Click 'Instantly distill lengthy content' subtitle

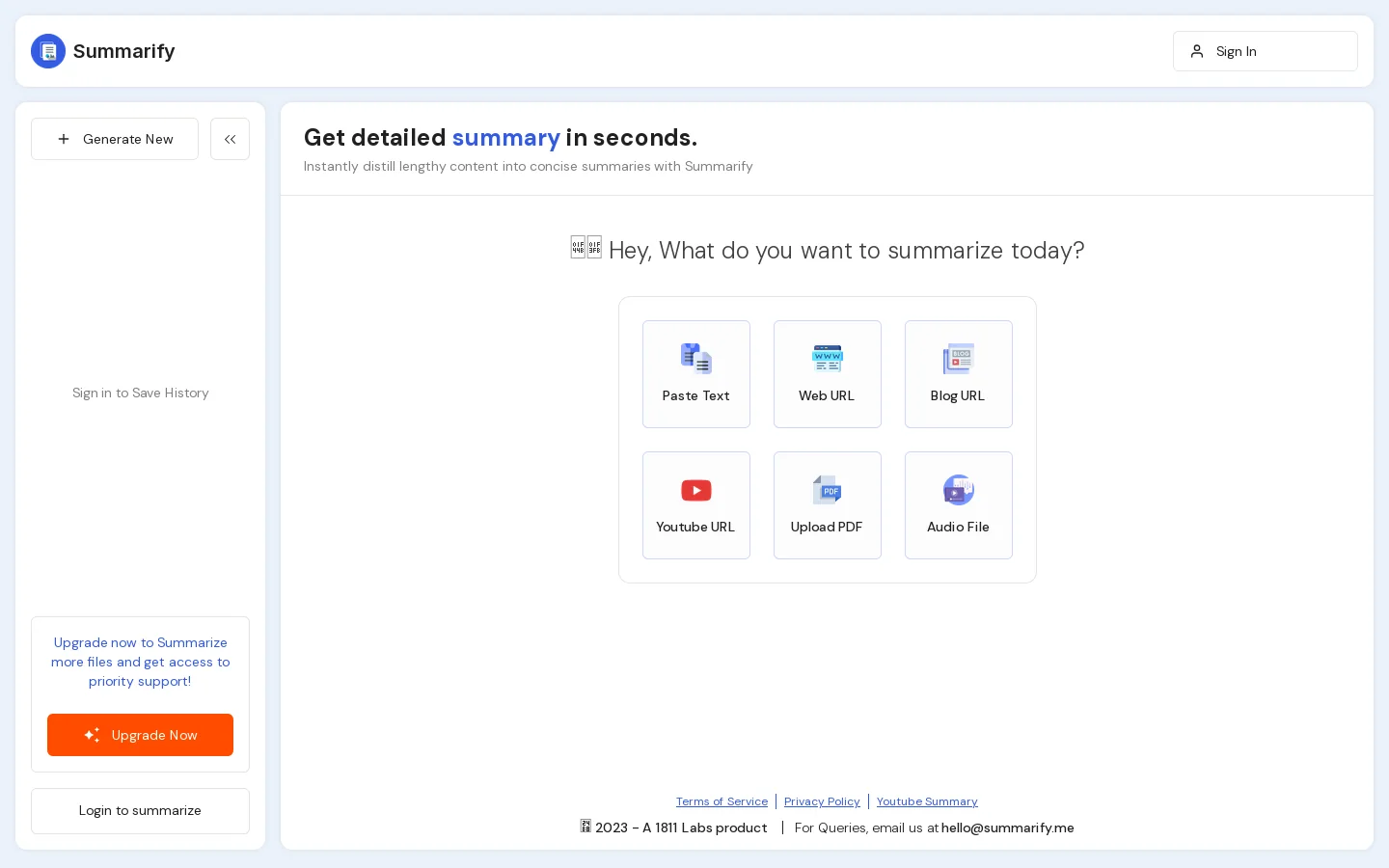tap(529, 166)
